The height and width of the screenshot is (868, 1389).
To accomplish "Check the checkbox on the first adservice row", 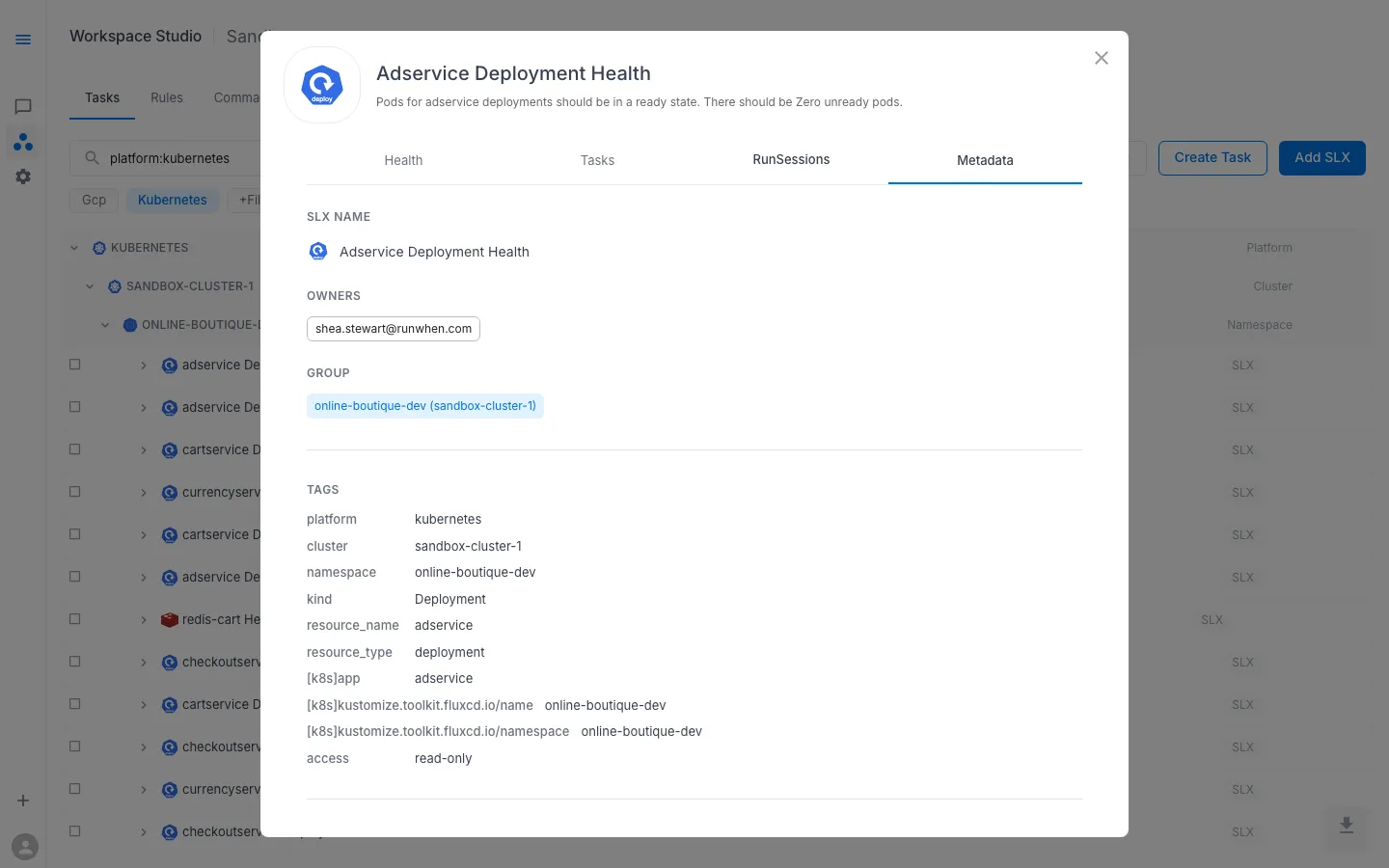I will coord(75,365).
